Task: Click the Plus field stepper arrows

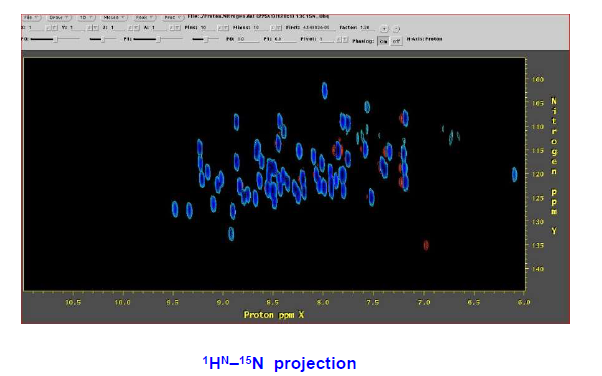Action: coord(224,28)
